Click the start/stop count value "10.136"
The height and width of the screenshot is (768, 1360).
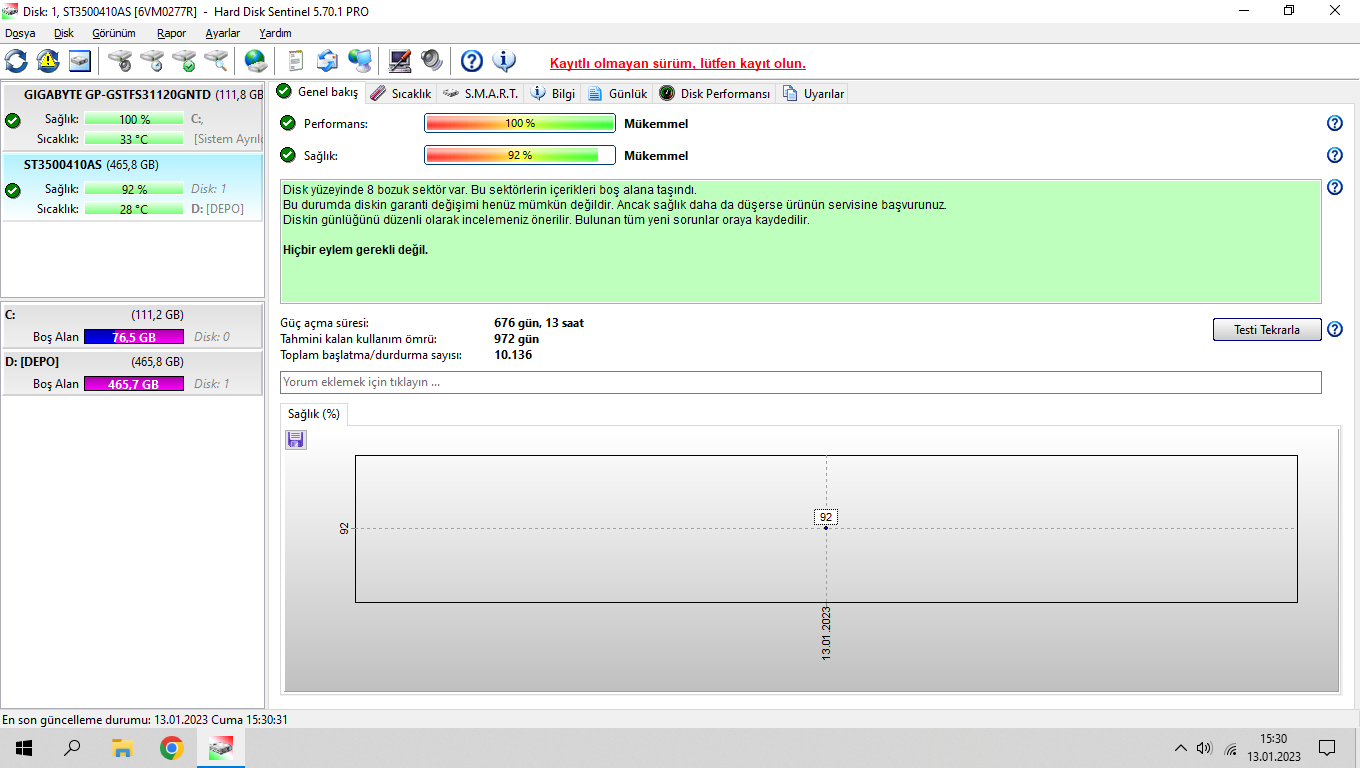coord(513,355)
